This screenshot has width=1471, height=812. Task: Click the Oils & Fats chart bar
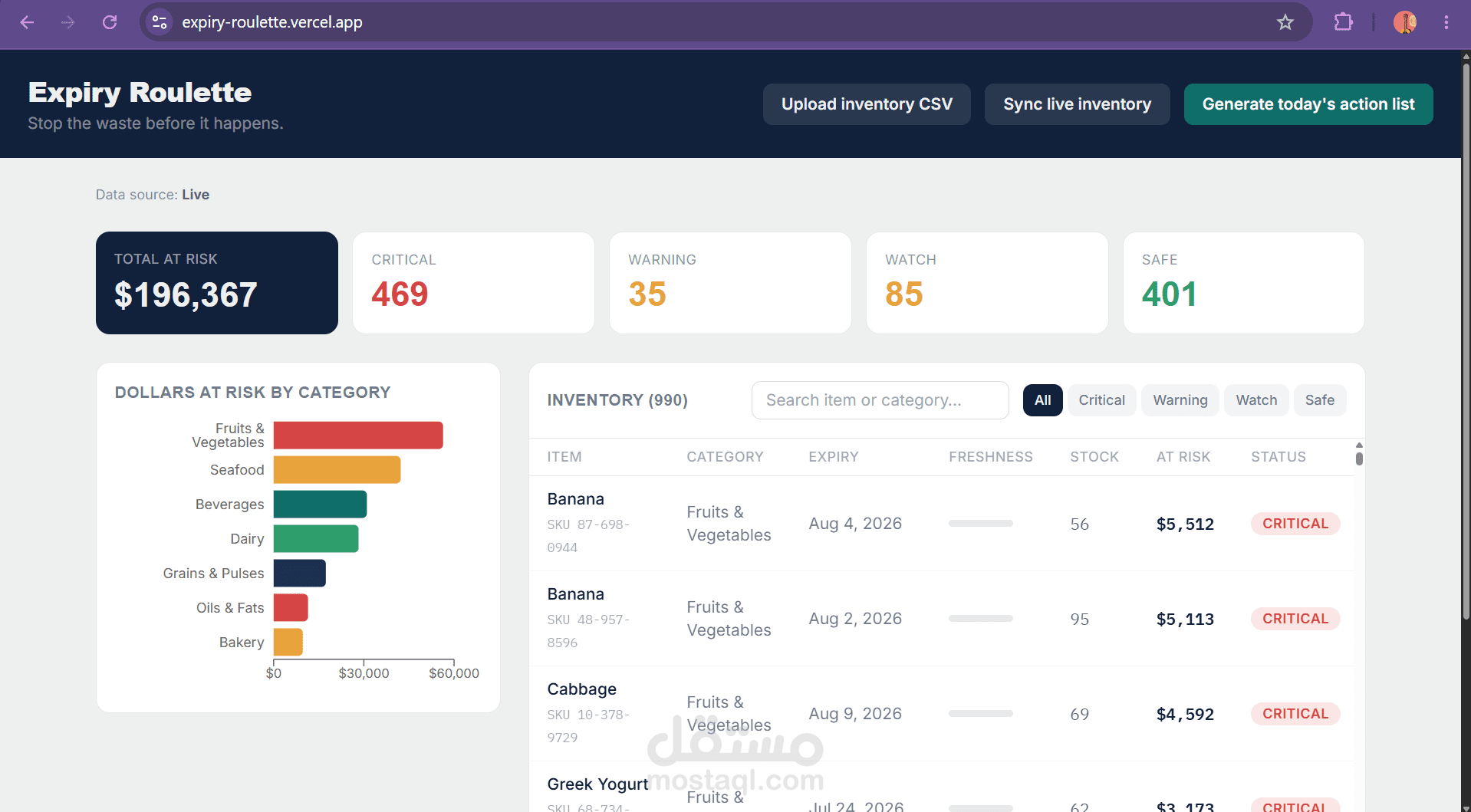291,608
